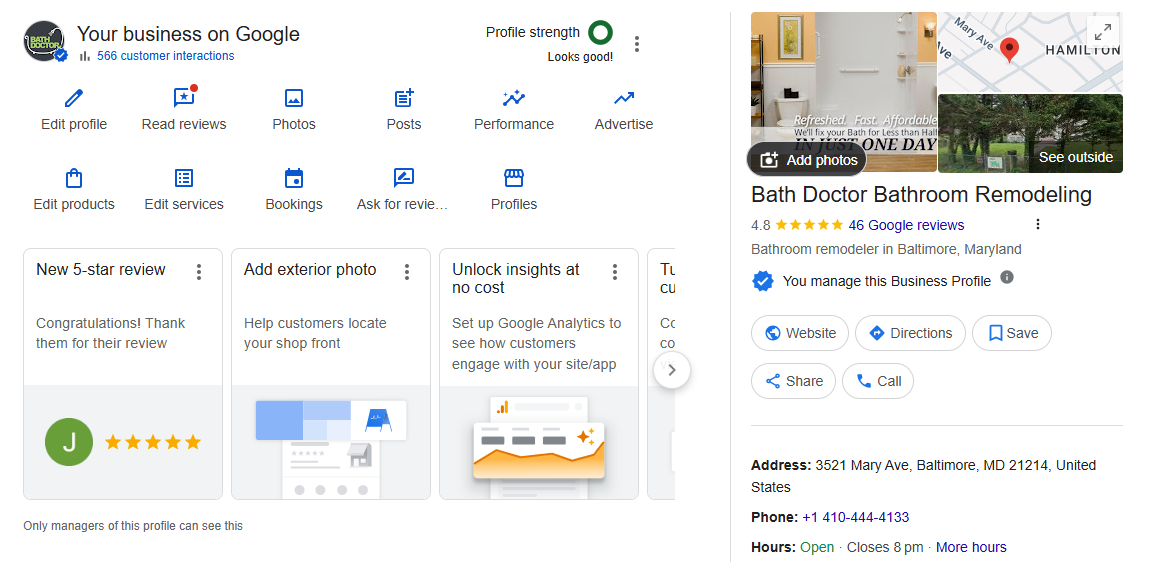Open the Unlock insights at no cost card
The height and width of the screenshot is (562, 1174).
[539, 374]
